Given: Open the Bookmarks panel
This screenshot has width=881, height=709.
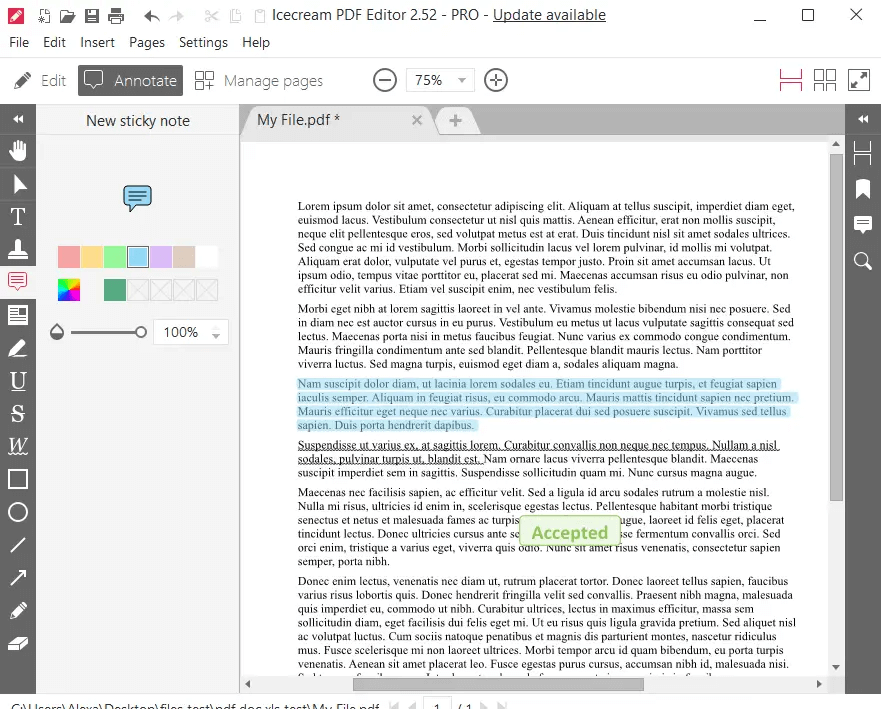Looking at the screenshot, I should [862, 189].
